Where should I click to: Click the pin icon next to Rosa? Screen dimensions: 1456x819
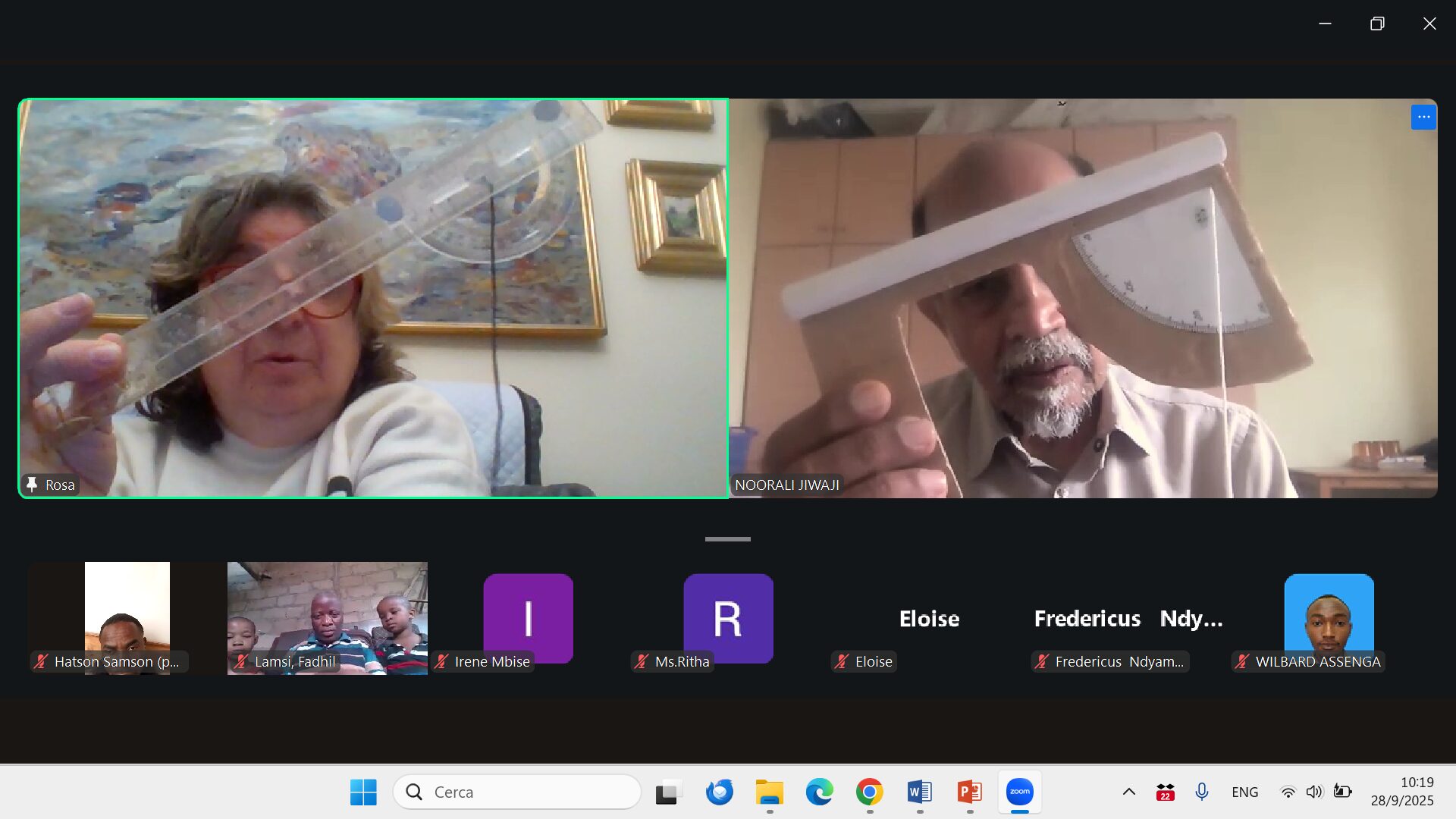click(32, 485)
